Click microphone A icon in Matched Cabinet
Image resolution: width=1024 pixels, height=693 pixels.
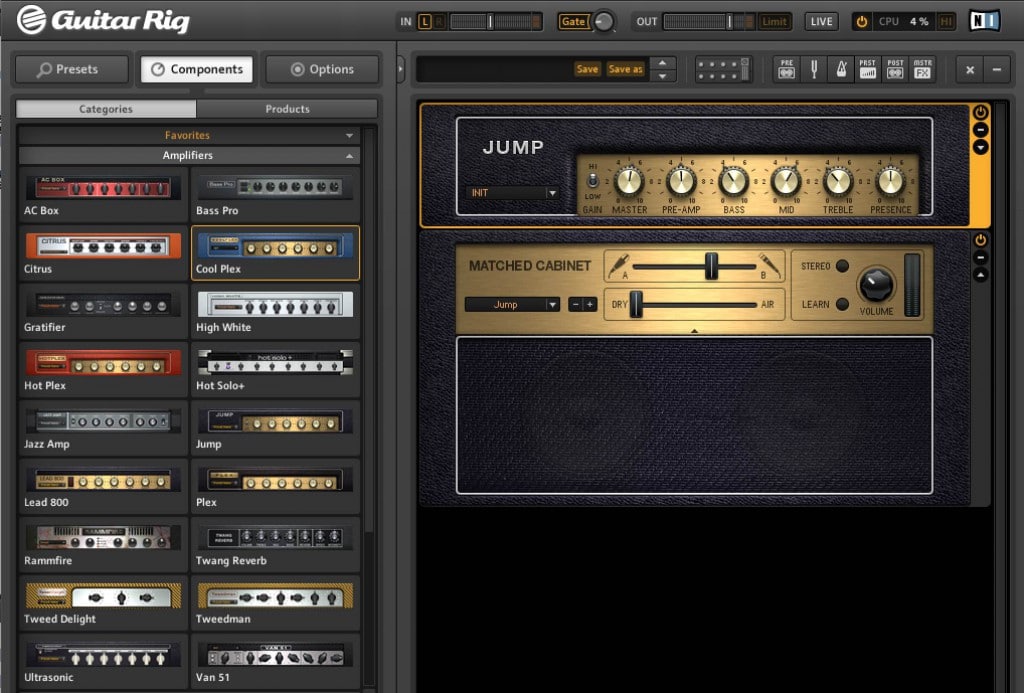[x=618, y=266]
